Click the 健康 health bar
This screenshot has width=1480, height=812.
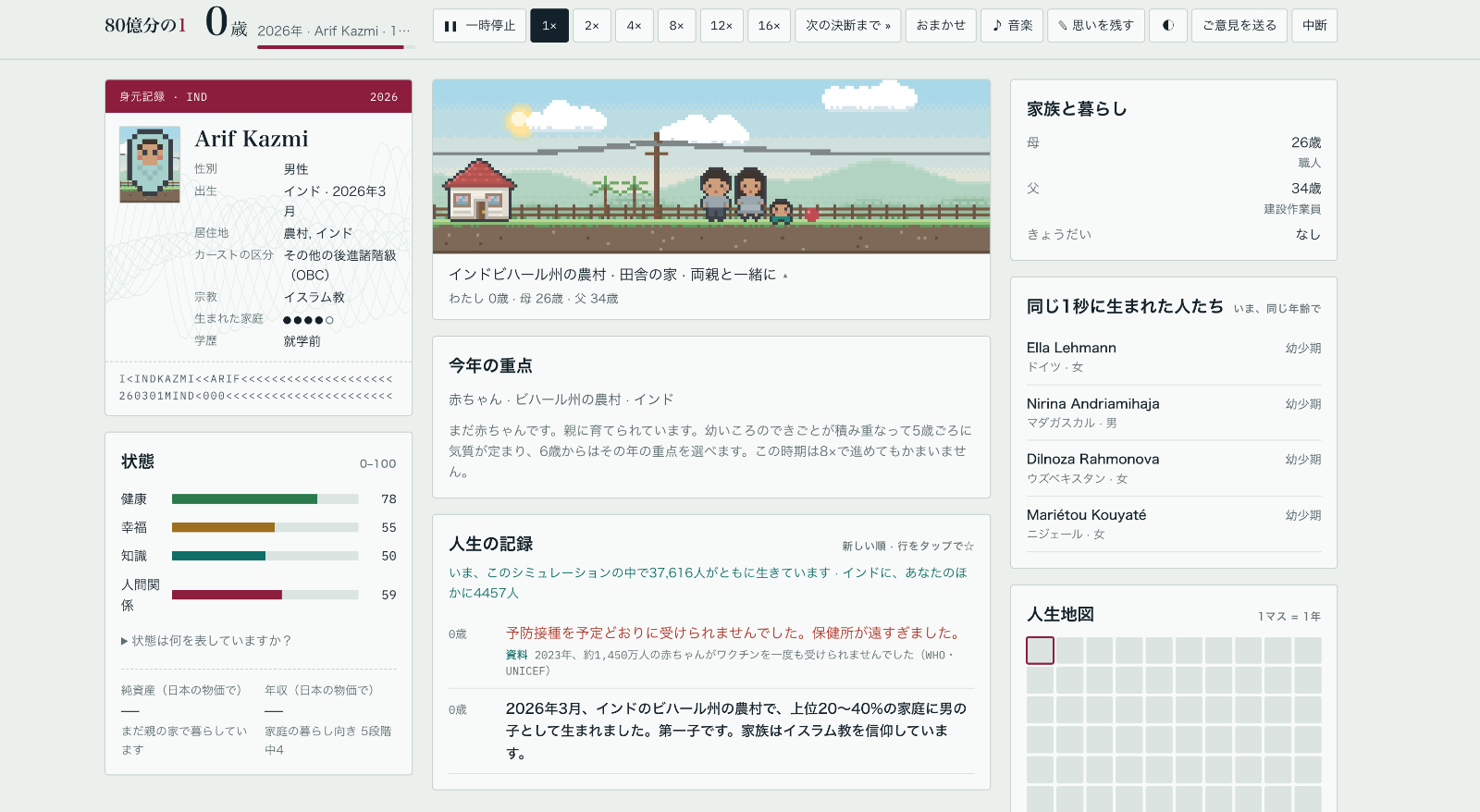pyautogui.click(x=265, y=498)
